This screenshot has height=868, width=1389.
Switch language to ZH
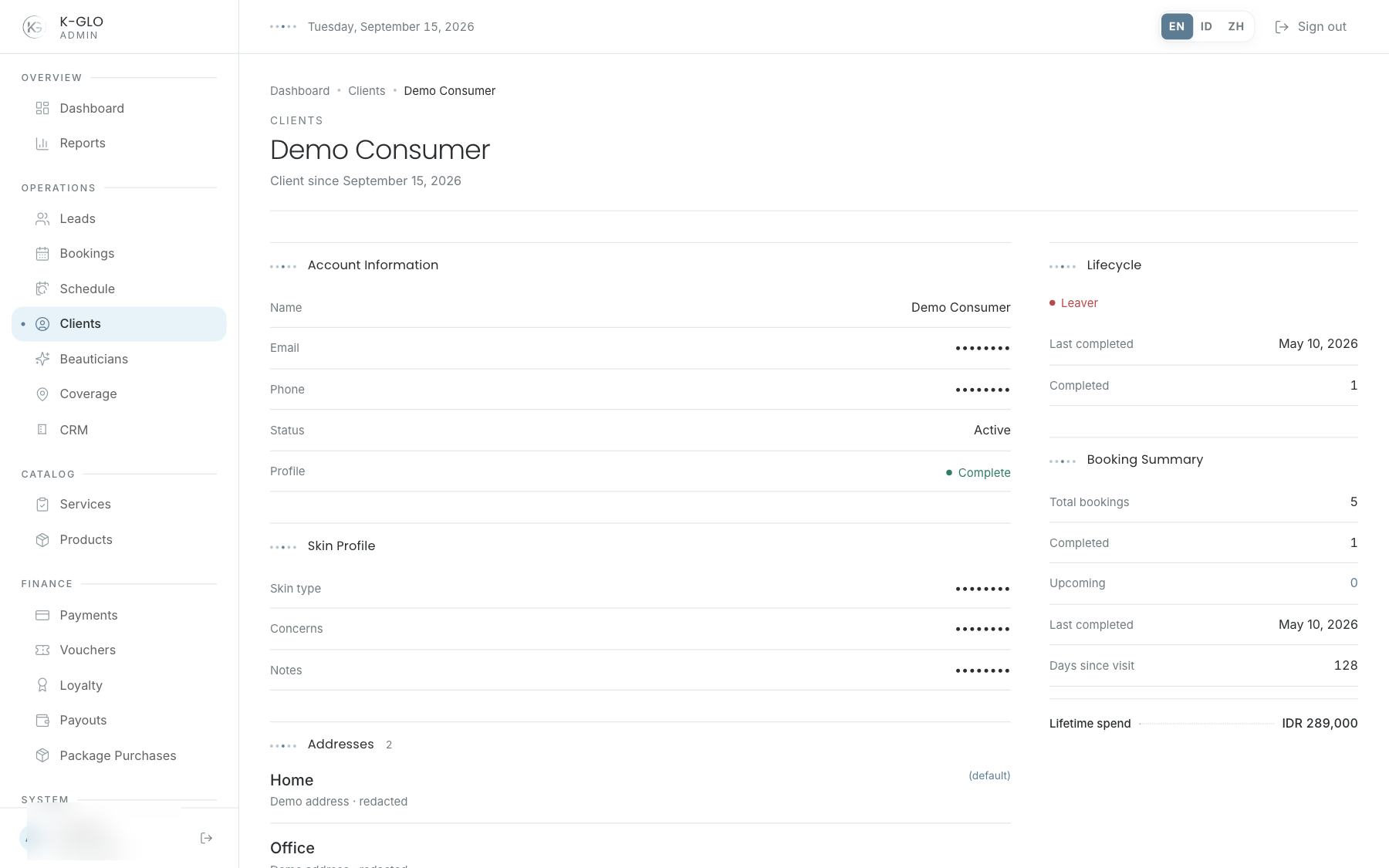click(x=1236, y=26)
